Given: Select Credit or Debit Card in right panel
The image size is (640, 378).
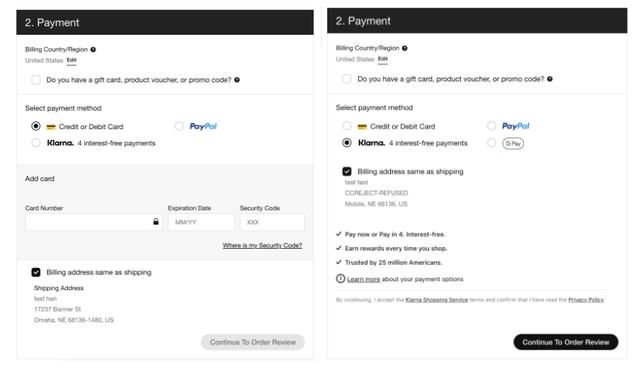Looking at the screenshot, I should click(x=347, y=126).
